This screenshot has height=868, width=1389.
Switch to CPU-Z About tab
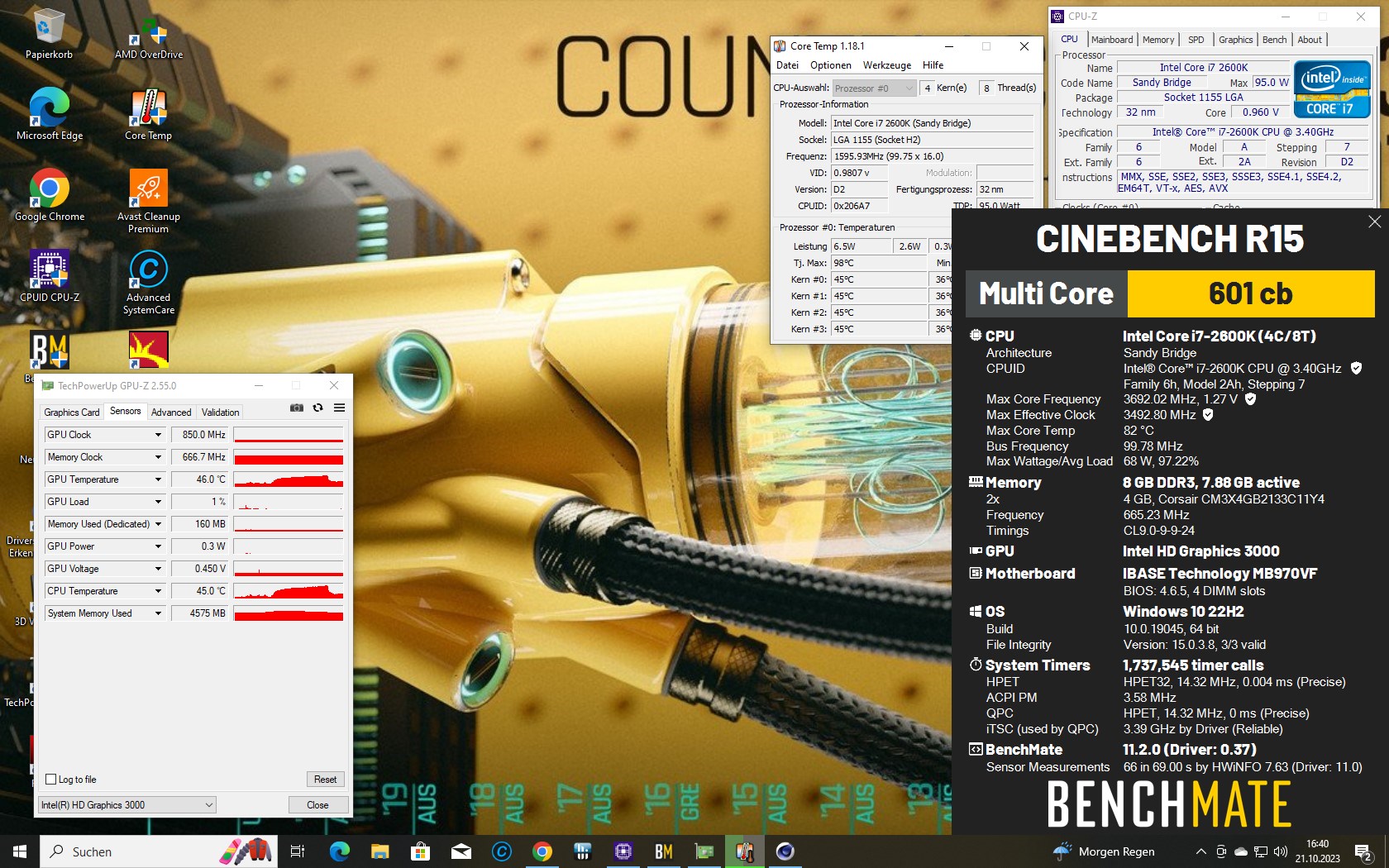(x=1309, y=40)
